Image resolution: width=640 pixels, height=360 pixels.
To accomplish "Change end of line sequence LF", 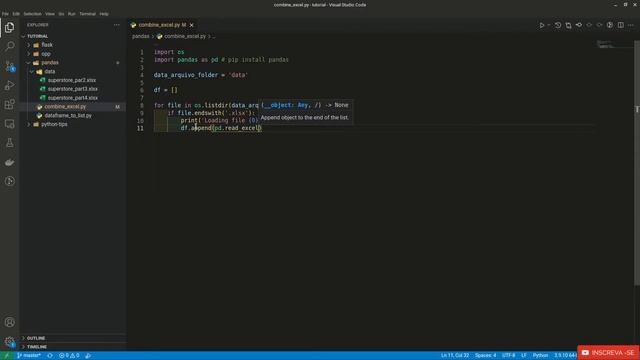I will point(524,356).
